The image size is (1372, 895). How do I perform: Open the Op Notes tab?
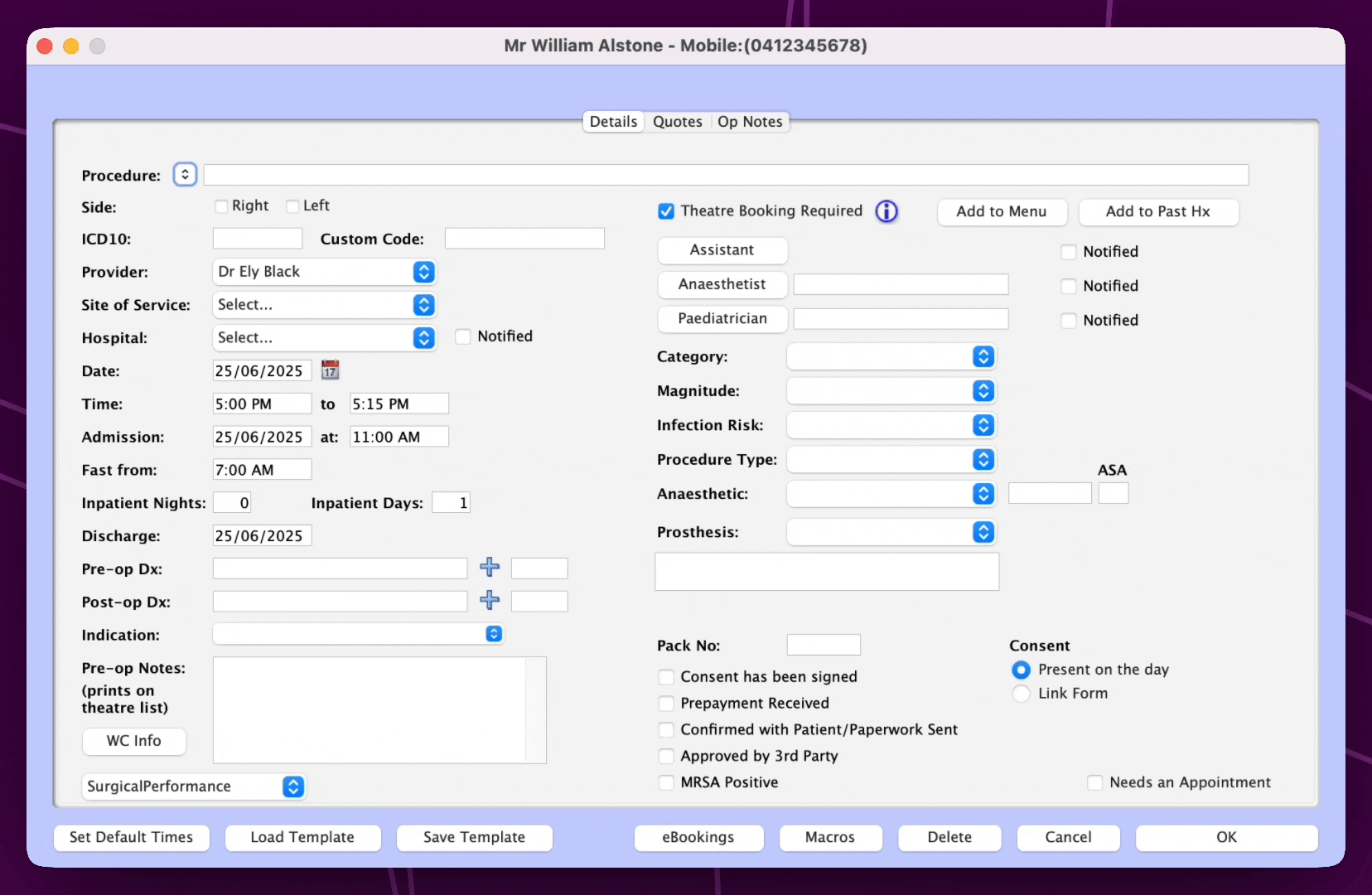click(x=749, y=122)
